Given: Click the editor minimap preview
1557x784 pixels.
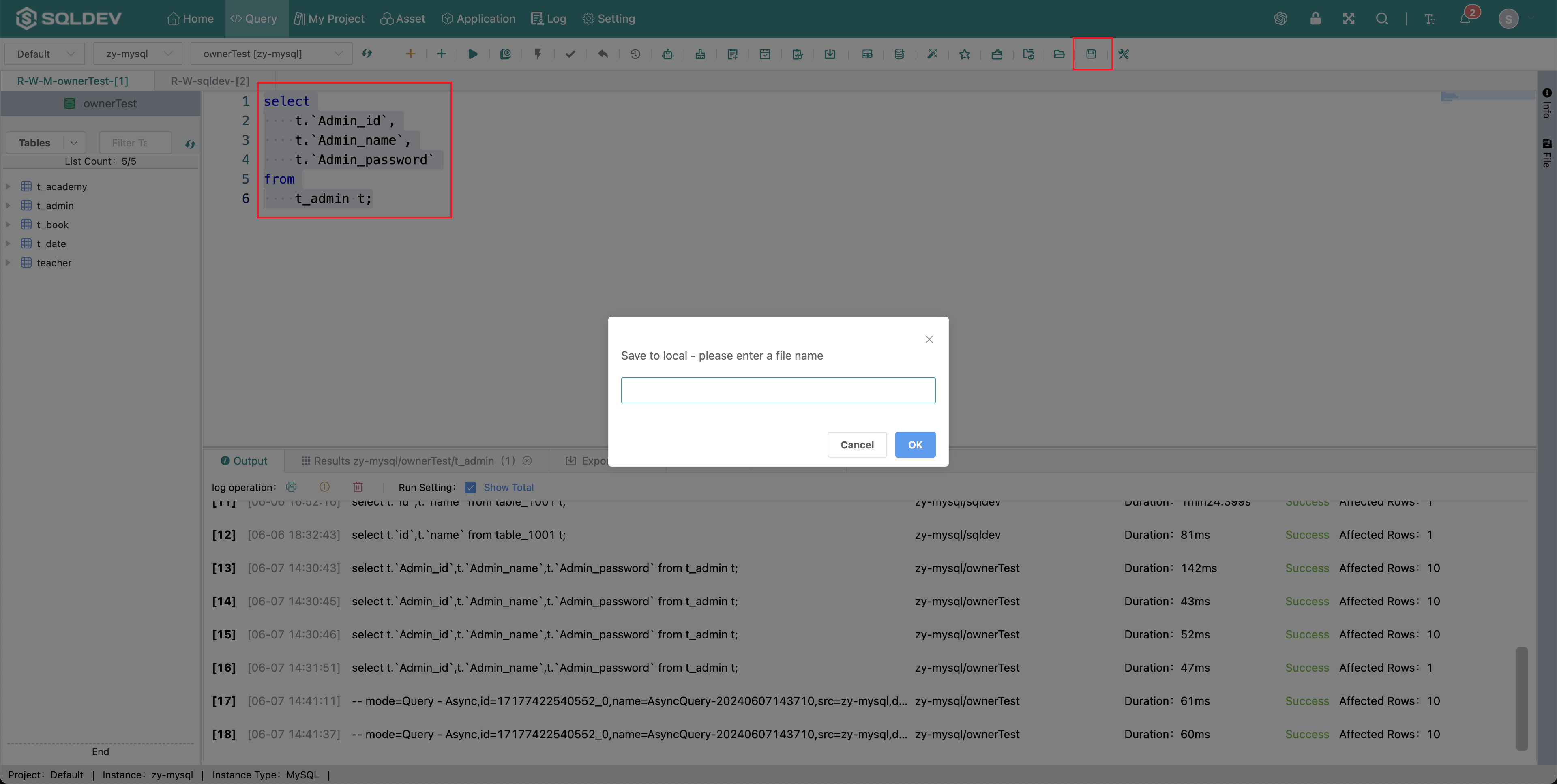Looking at the screenshot, I should click(x=1488, y=96).
